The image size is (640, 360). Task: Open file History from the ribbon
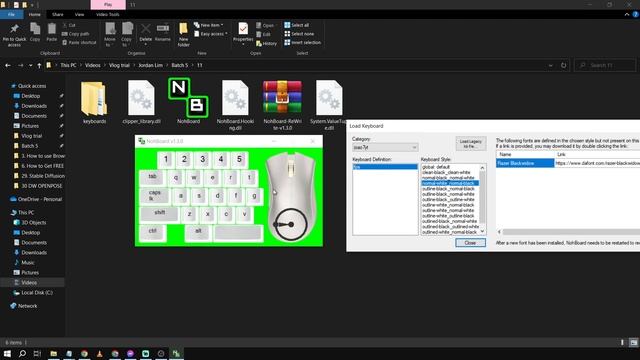point(267,43)
